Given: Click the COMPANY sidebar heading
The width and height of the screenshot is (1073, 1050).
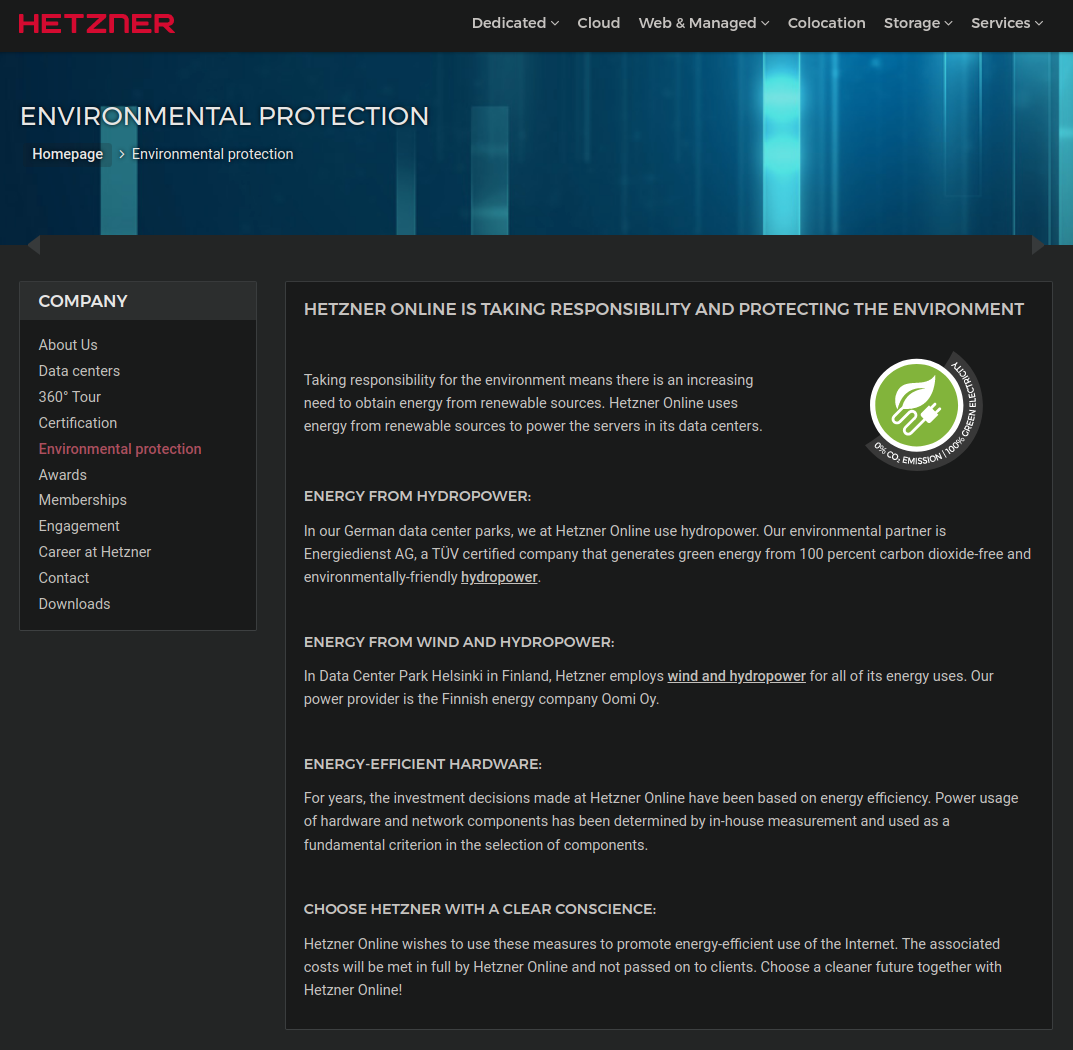Looking at the screenshot, I should pyautogui.click(x=83, y=301).
